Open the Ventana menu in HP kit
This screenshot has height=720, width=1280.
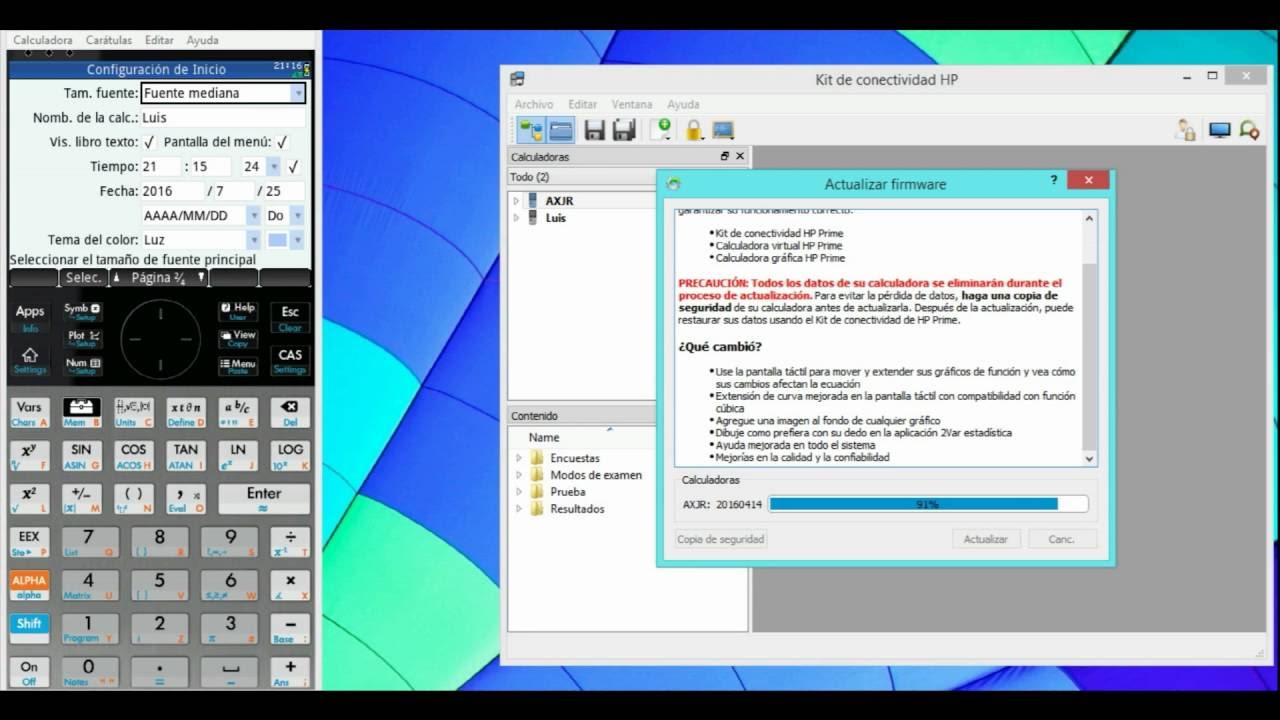pos(632,104)
